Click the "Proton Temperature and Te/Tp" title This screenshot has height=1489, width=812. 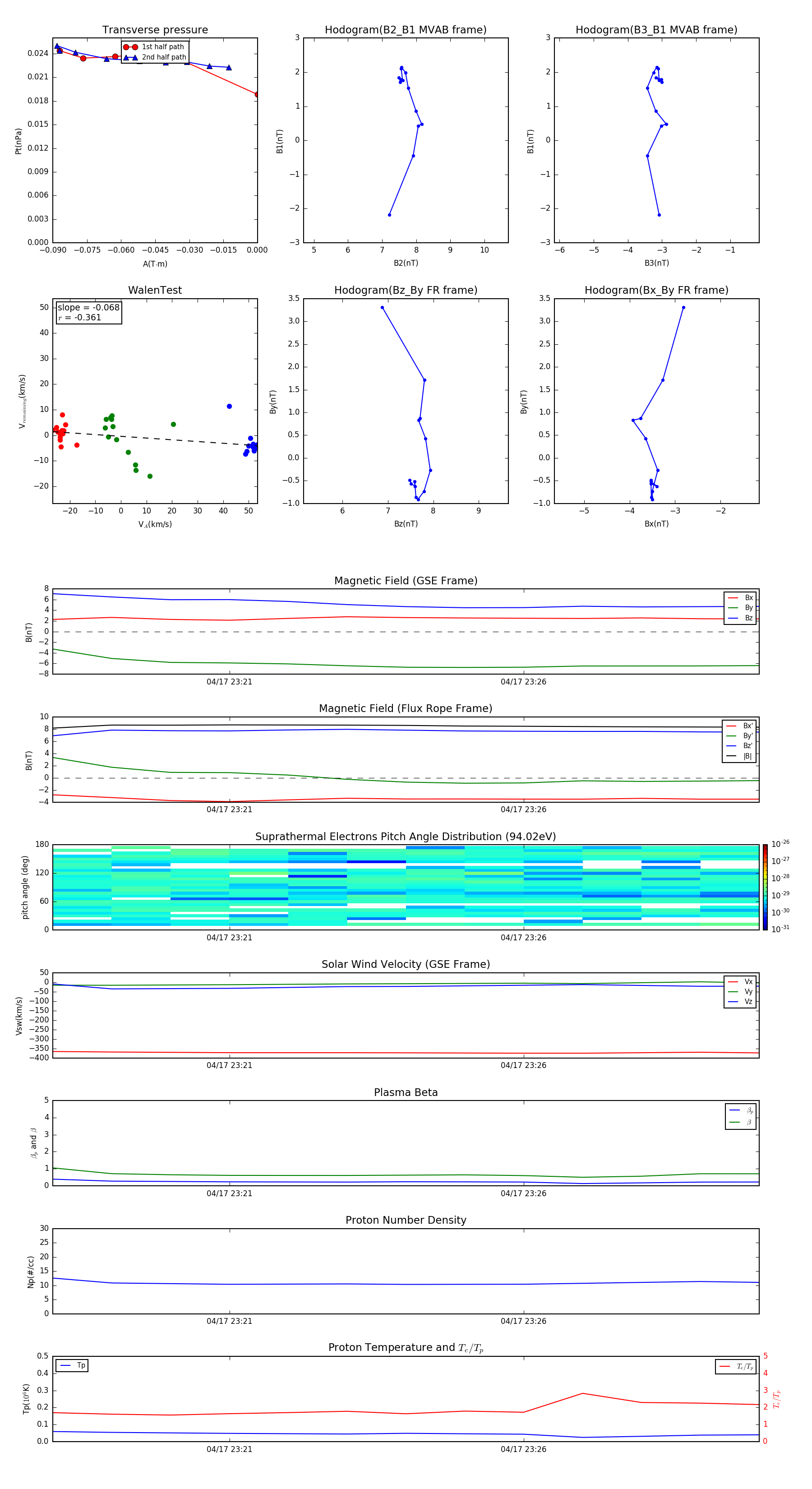click(406, 1347)
